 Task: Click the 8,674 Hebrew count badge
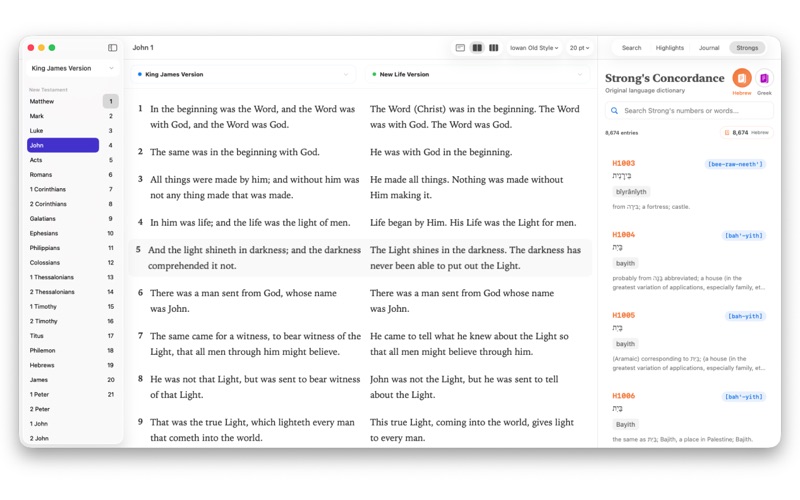click(747, 133)
